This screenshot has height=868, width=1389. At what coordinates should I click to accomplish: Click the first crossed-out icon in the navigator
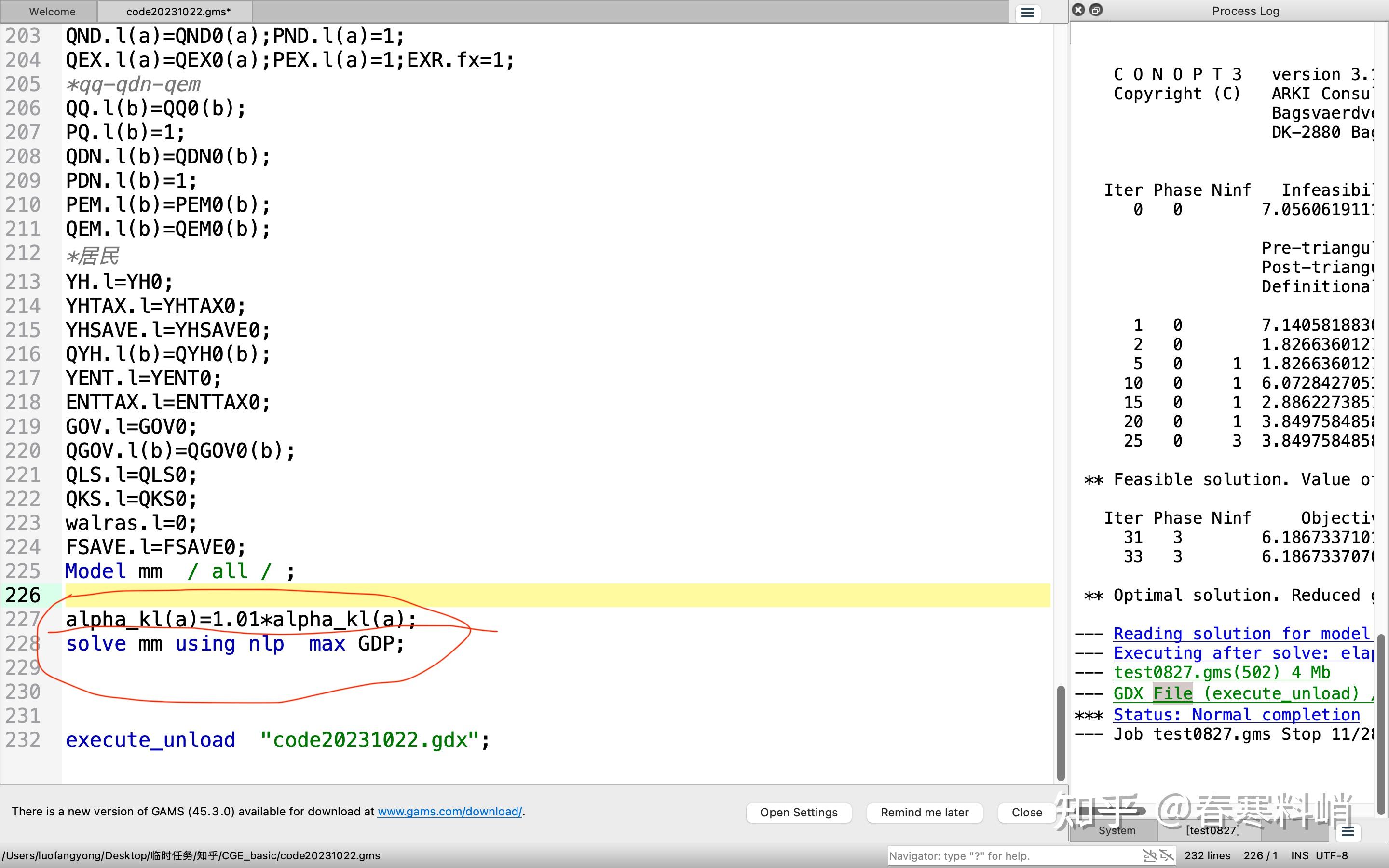(1150, 855)
